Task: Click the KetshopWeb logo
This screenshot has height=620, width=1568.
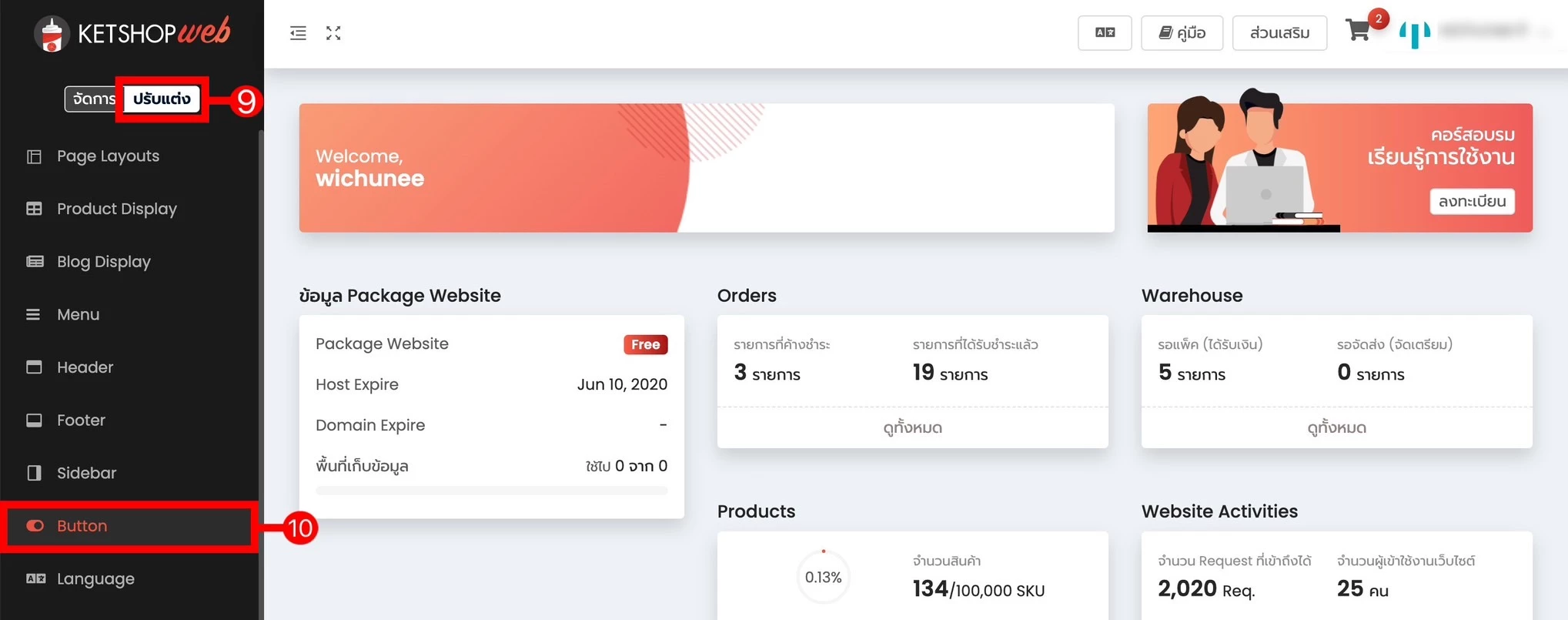Action: (132, 33)
